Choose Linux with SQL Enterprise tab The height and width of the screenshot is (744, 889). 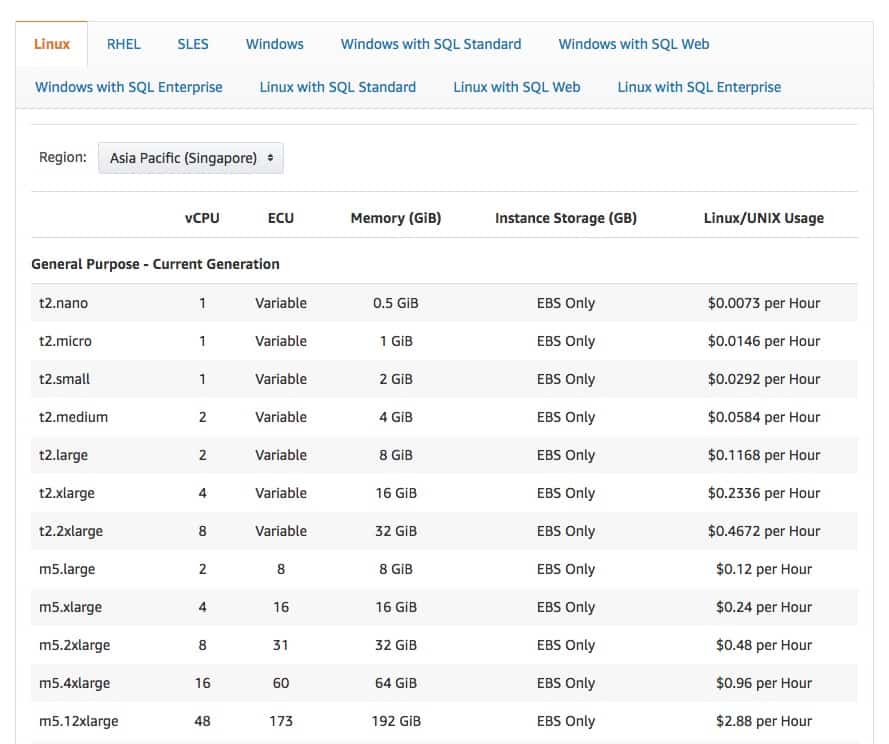coord(699,87)
